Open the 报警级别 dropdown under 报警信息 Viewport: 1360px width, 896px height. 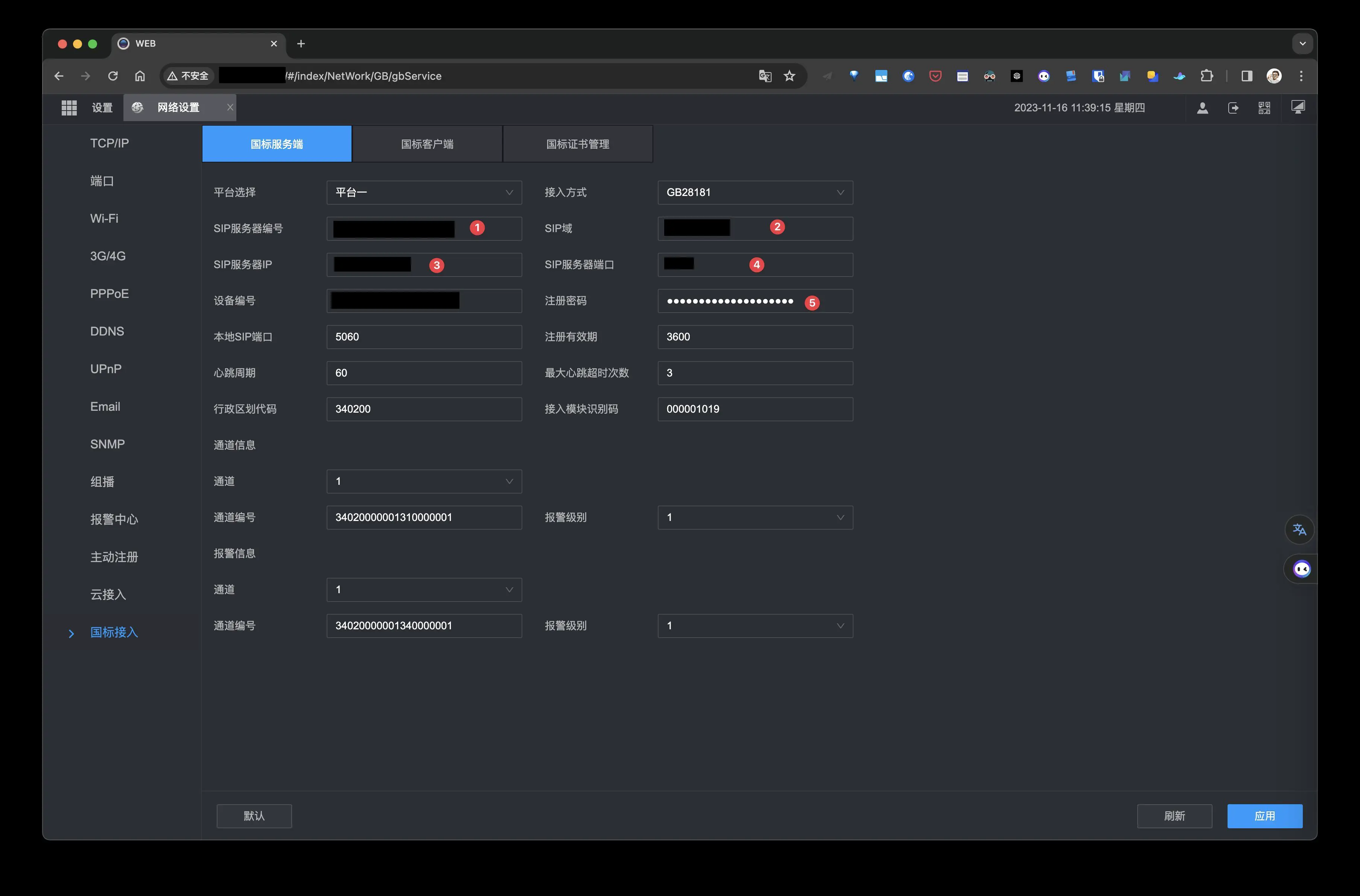tap(755, 626)
